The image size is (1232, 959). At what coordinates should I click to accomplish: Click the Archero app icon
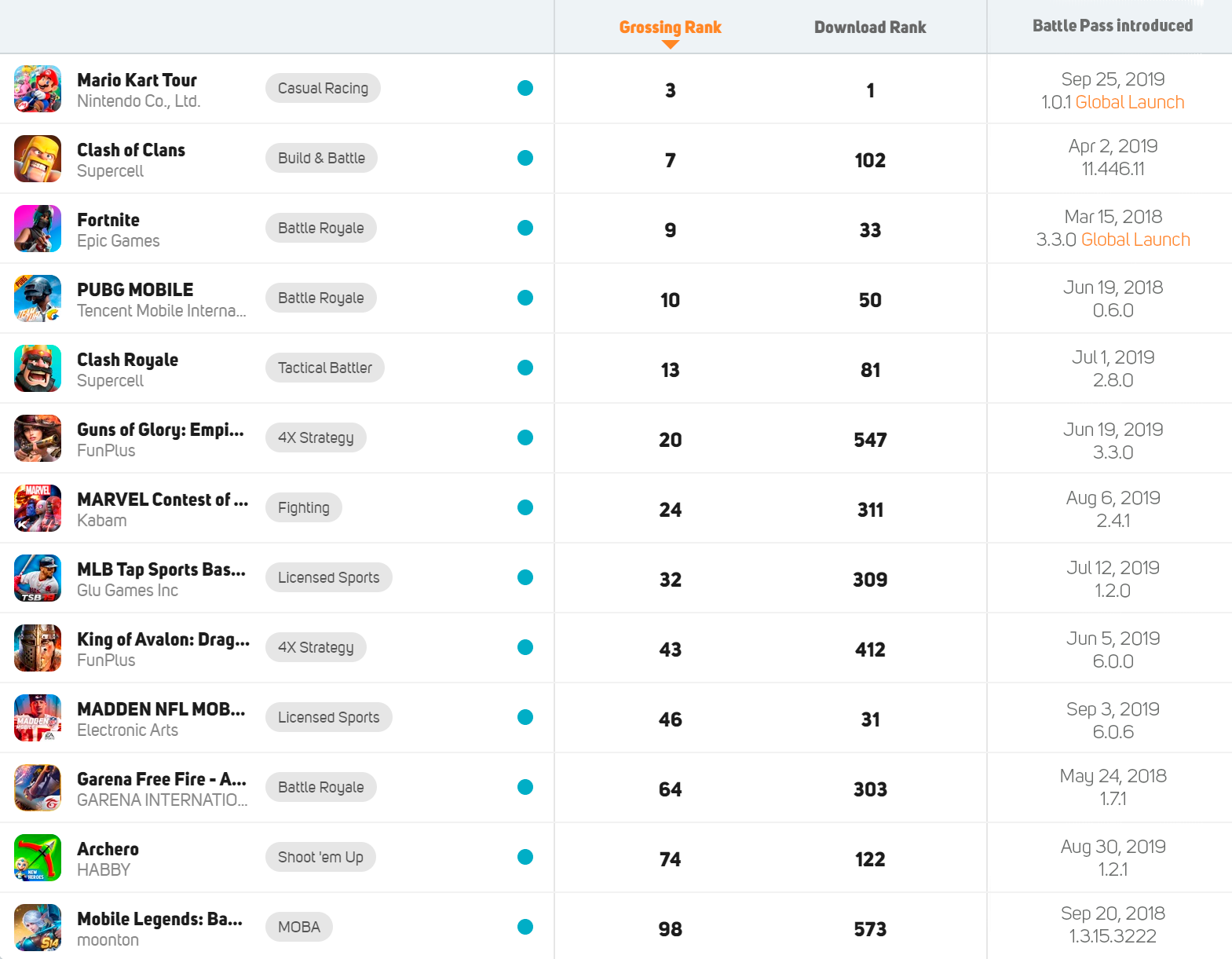click(38, 858)
